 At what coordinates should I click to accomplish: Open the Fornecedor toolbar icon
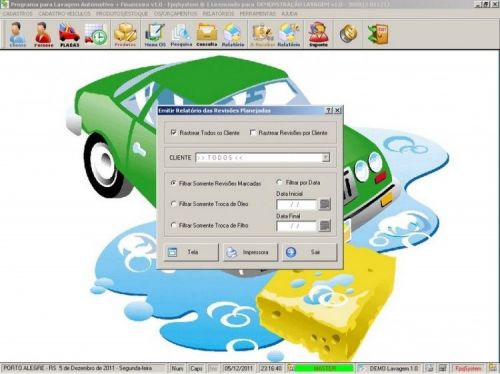[x=43, y=34]
